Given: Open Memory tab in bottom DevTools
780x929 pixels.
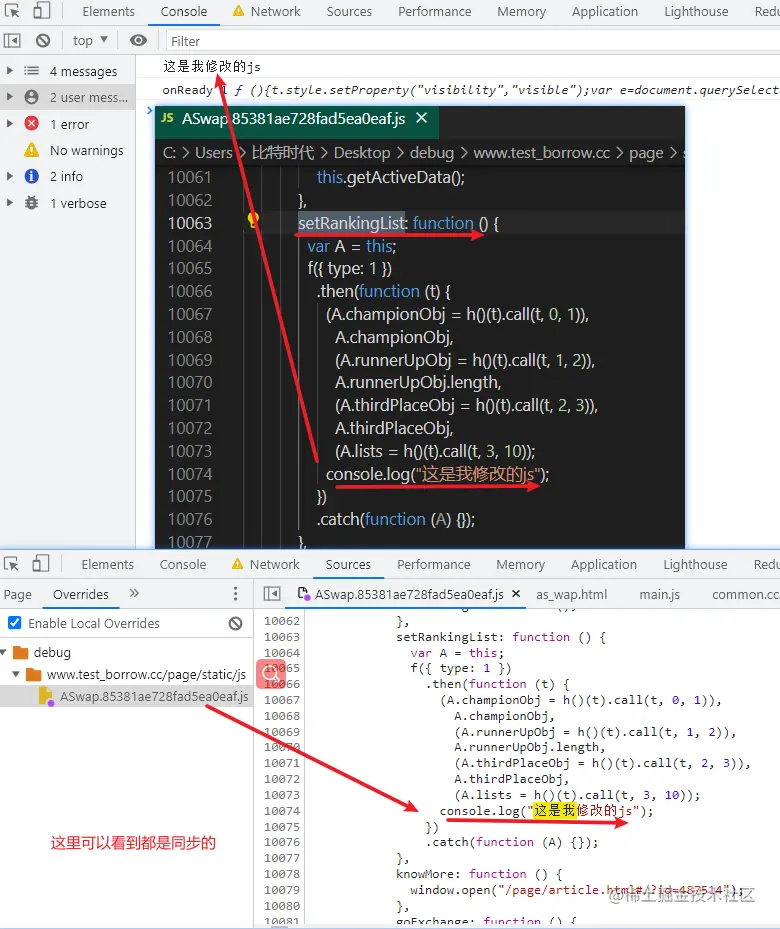Looking at the screenshot, I should point(520,565).
